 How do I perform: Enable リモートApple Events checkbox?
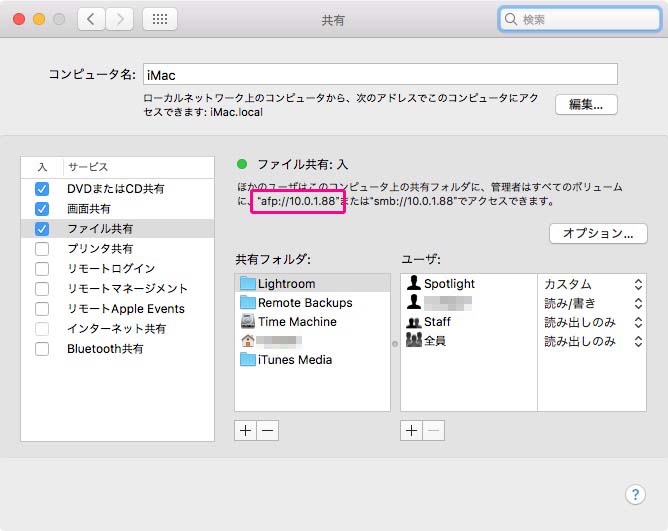[42, 309]
